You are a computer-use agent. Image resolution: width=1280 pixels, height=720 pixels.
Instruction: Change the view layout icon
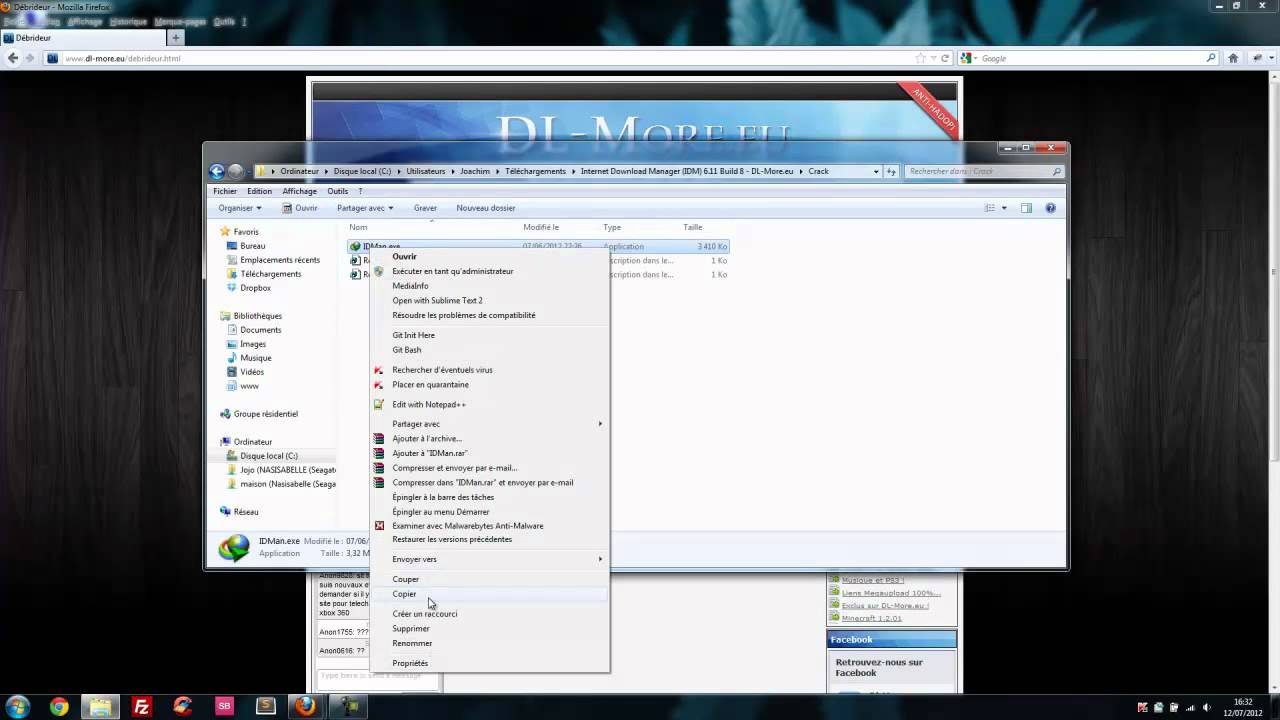[990, 208]
